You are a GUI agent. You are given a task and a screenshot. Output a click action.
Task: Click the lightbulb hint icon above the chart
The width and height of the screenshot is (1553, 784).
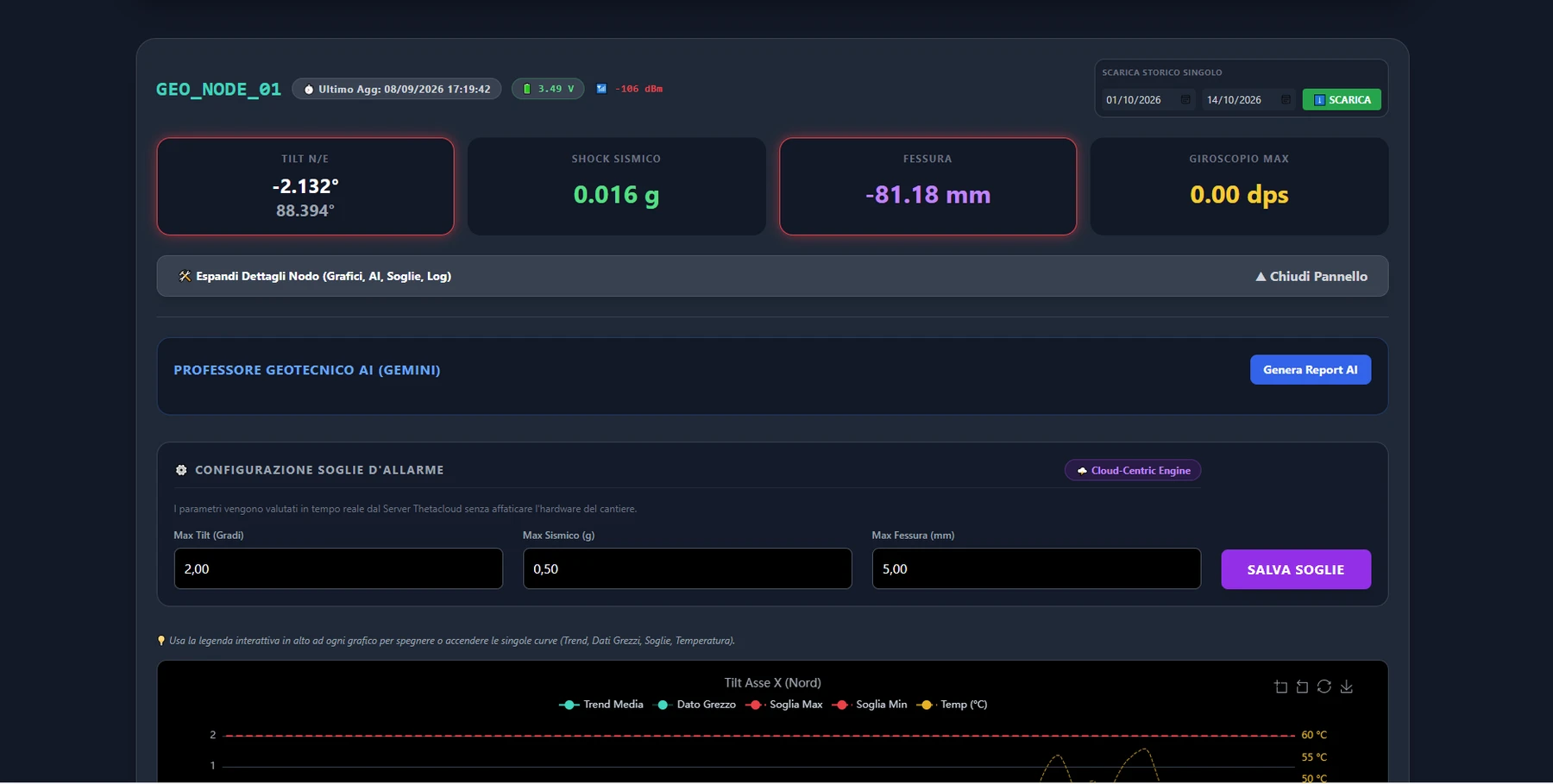pos(161,641)
